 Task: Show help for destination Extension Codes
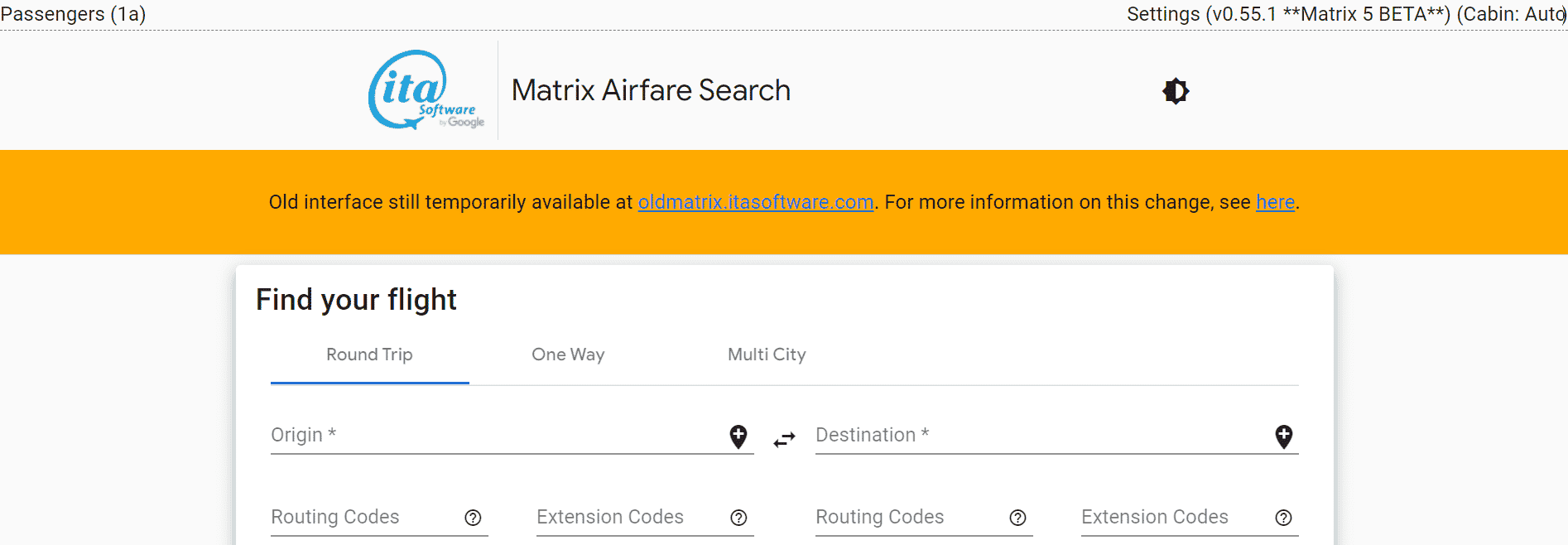(x=1283, y=518)
